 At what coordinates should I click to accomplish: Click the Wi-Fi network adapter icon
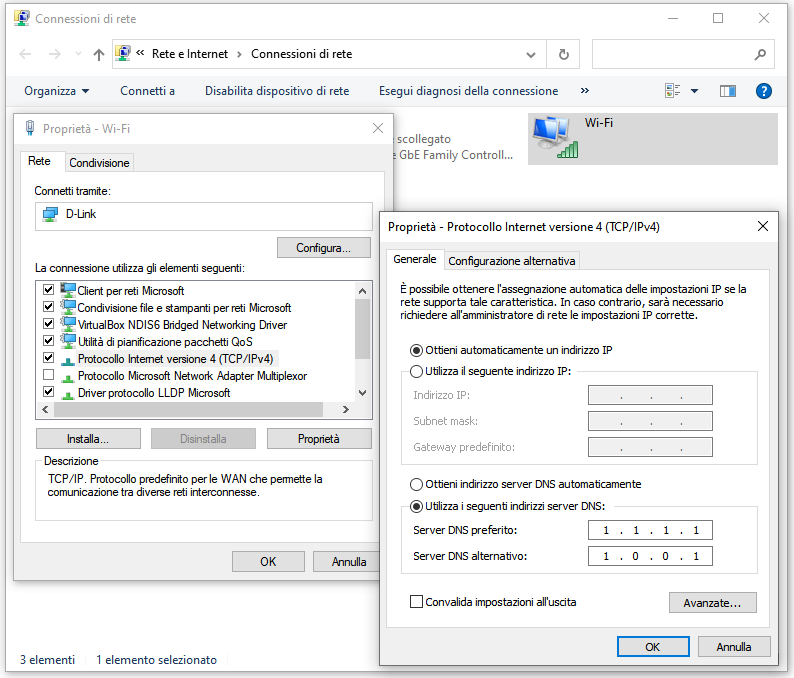(555, 138)
